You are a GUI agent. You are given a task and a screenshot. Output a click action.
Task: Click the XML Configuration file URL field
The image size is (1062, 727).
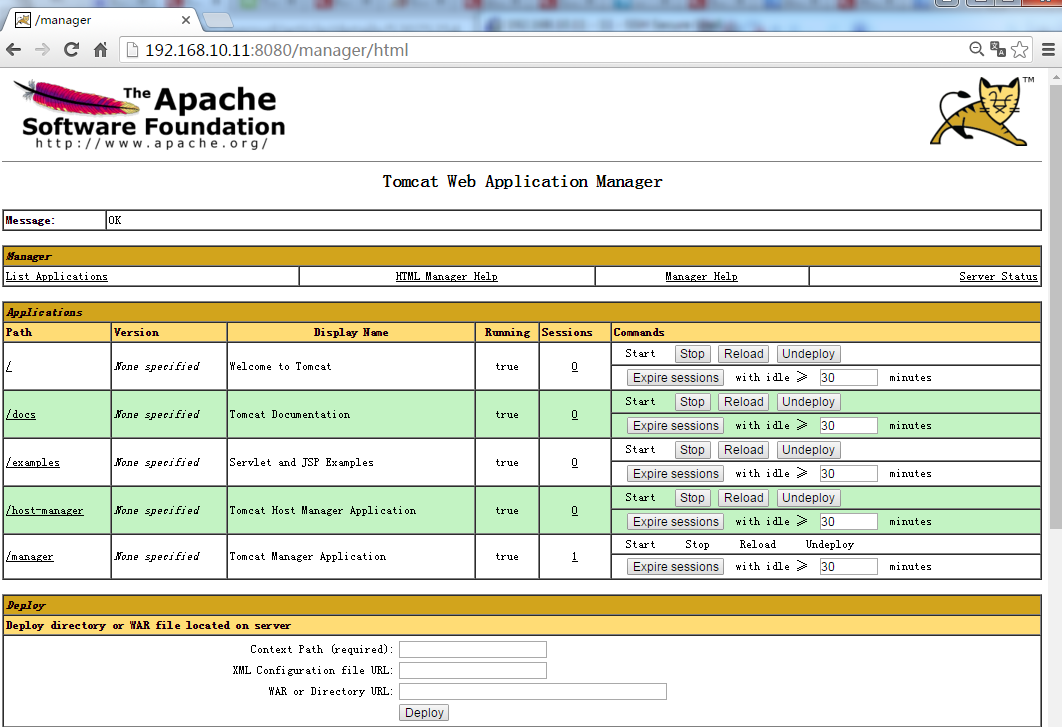point(473,671)
